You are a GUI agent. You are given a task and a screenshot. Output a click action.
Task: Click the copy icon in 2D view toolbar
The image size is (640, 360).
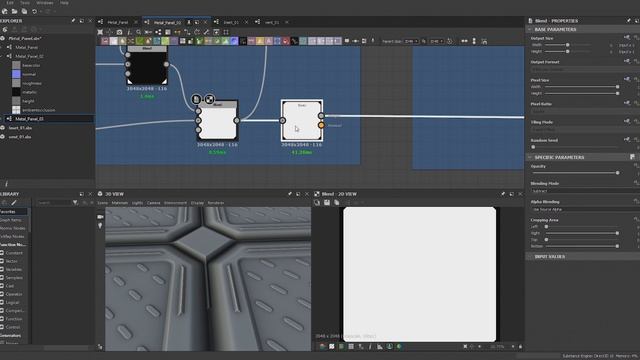[337, 202]
